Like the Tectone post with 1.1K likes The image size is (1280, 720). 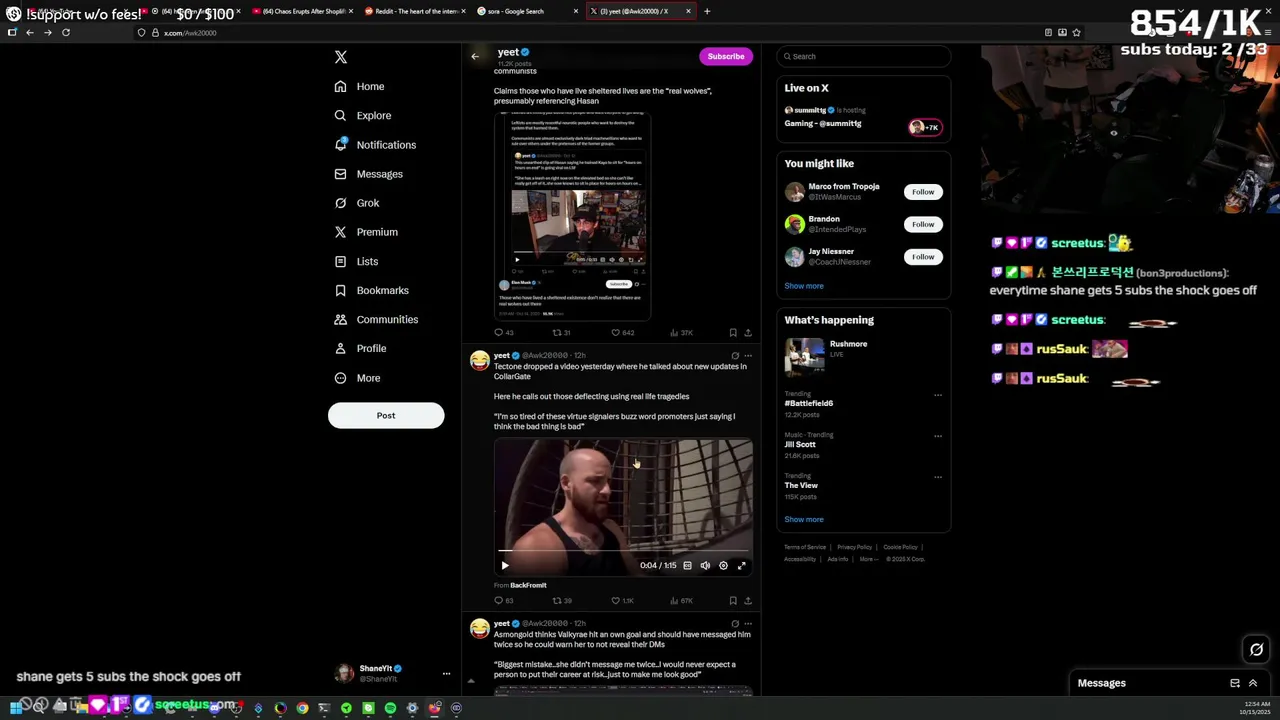coord(622,601)
